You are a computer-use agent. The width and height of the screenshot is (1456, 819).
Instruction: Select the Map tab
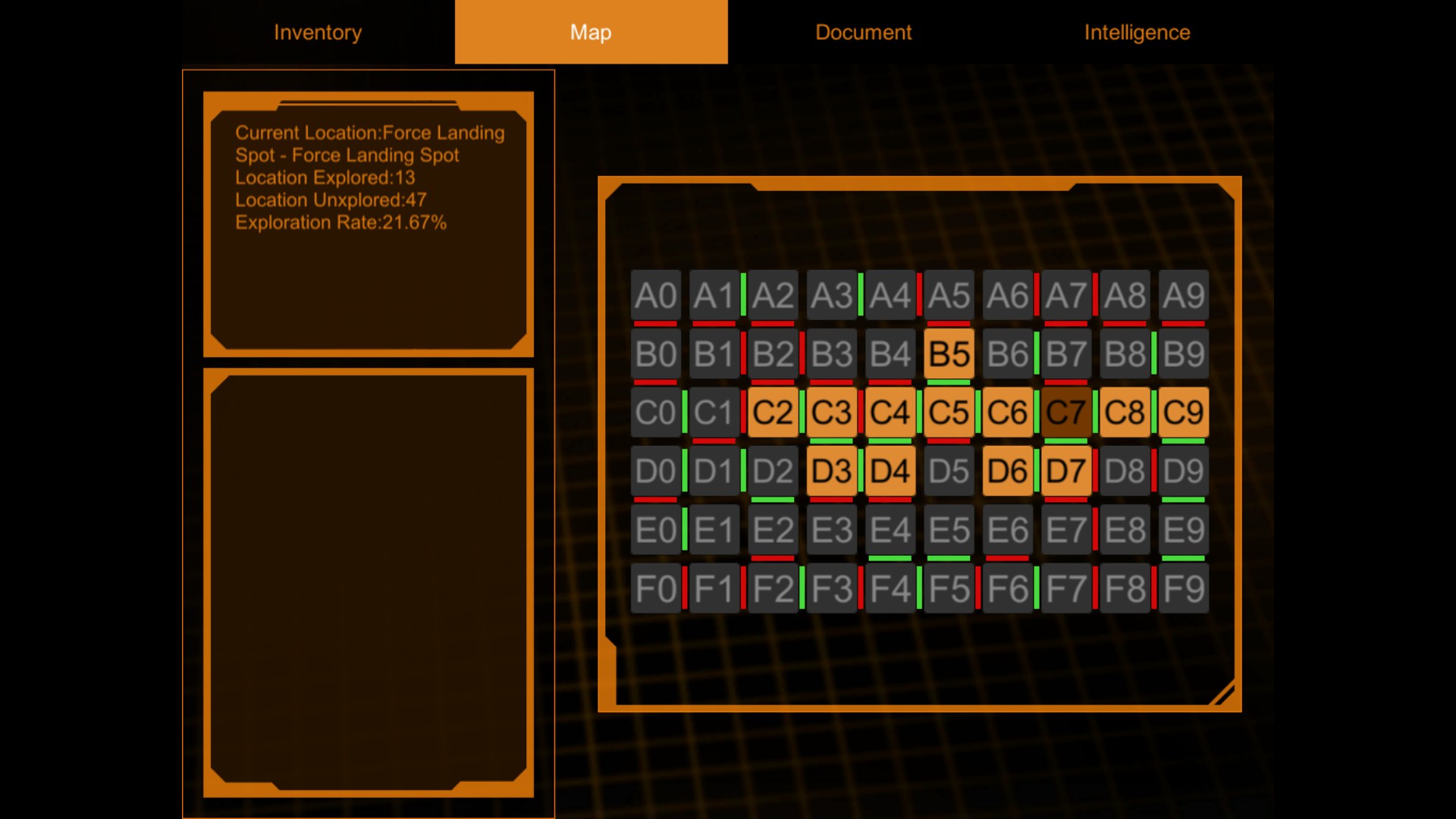point(591,32)
